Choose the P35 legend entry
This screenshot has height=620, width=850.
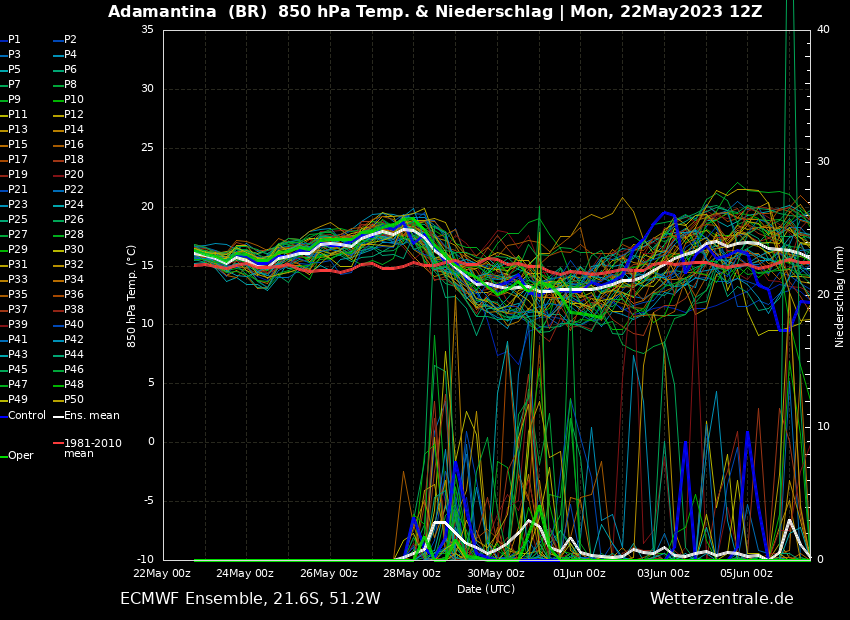14,294
